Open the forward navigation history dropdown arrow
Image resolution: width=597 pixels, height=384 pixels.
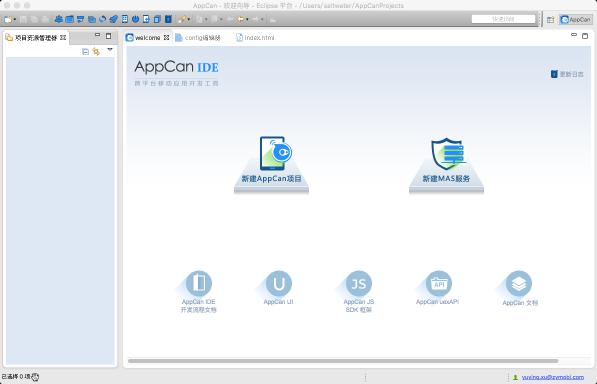(x=262, y=19)
